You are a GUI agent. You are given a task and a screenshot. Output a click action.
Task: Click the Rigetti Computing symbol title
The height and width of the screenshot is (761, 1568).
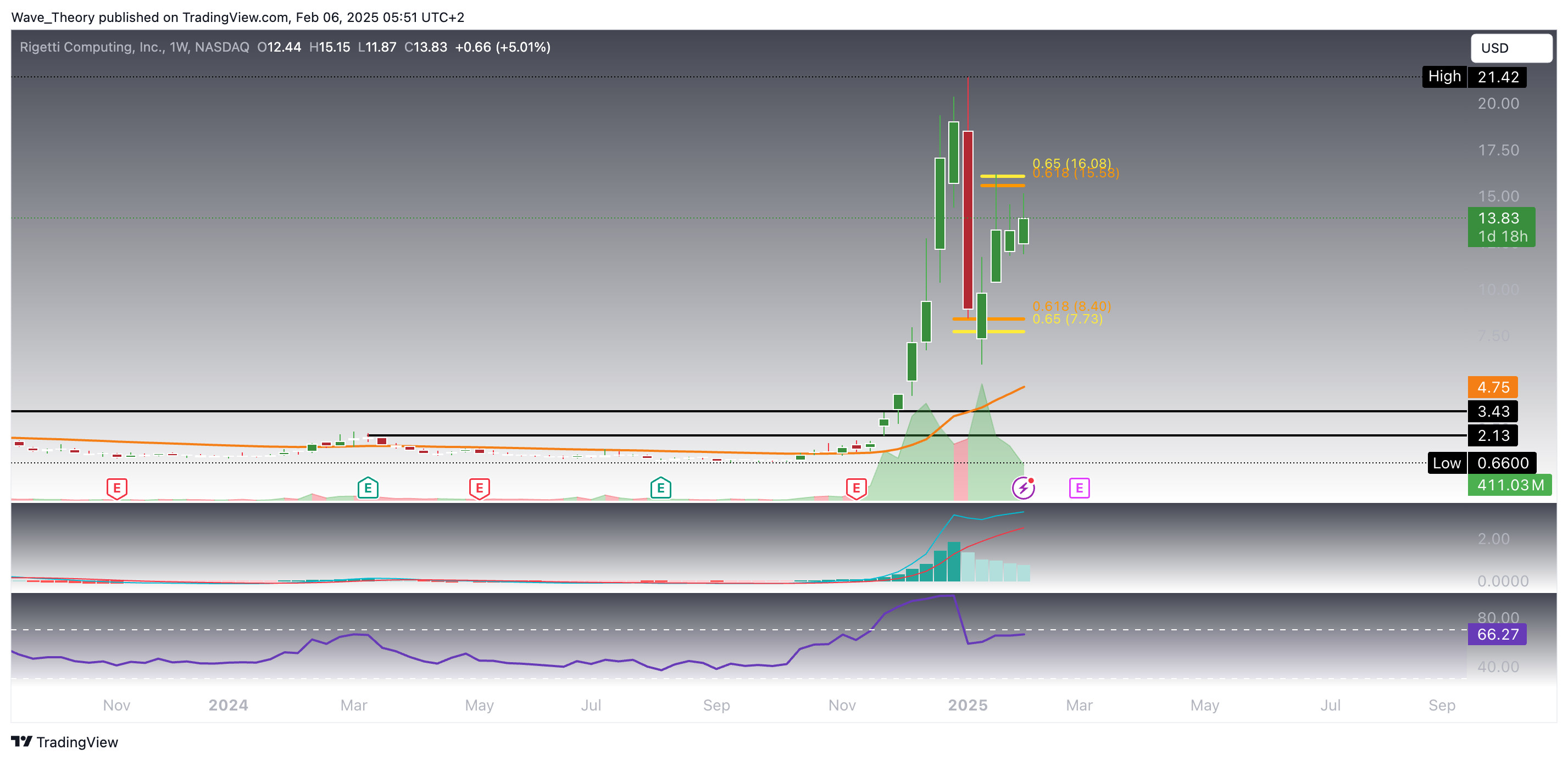[x=134, y=47]
